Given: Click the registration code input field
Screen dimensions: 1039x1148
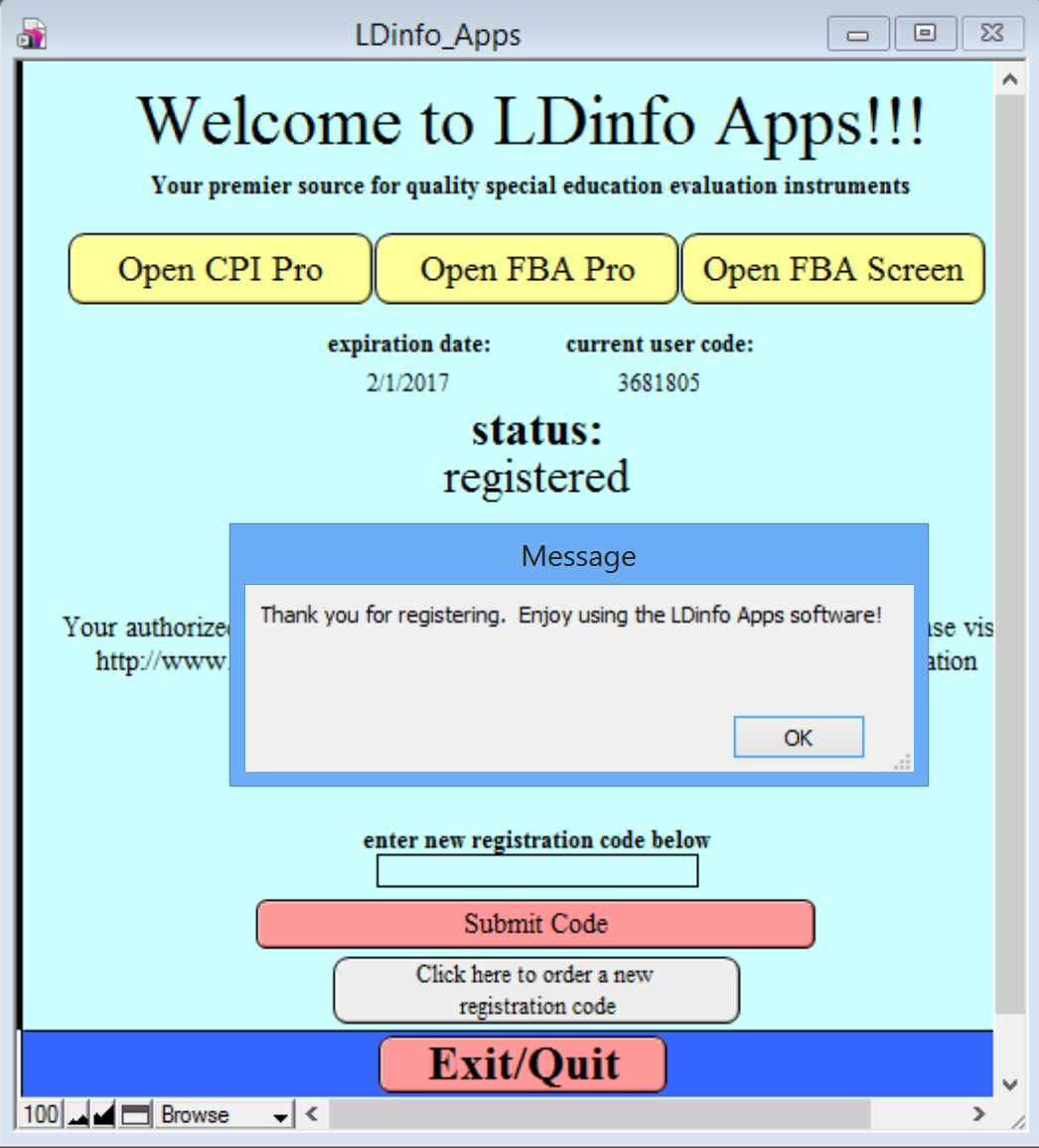Looking at the screenshot, I should click(x=537, y=871).
